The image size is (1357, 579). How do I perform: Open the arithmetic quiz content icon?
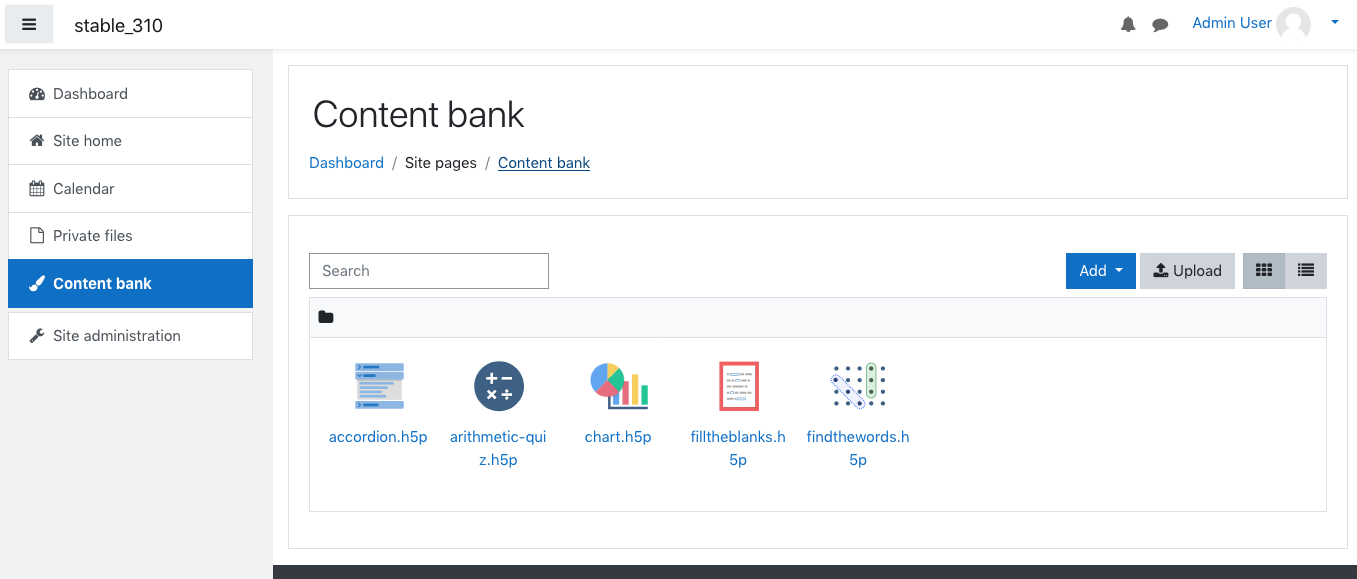click(x=499, y=386)
